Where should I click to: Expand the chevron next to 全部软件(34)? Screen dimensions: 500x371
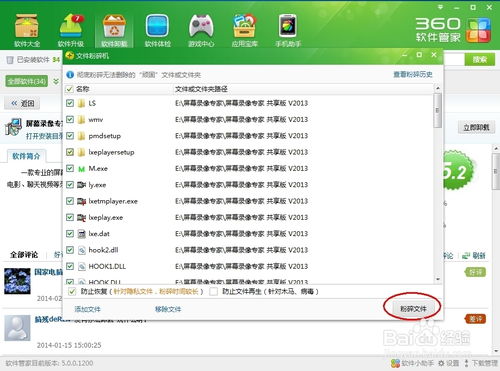[56, 81]
